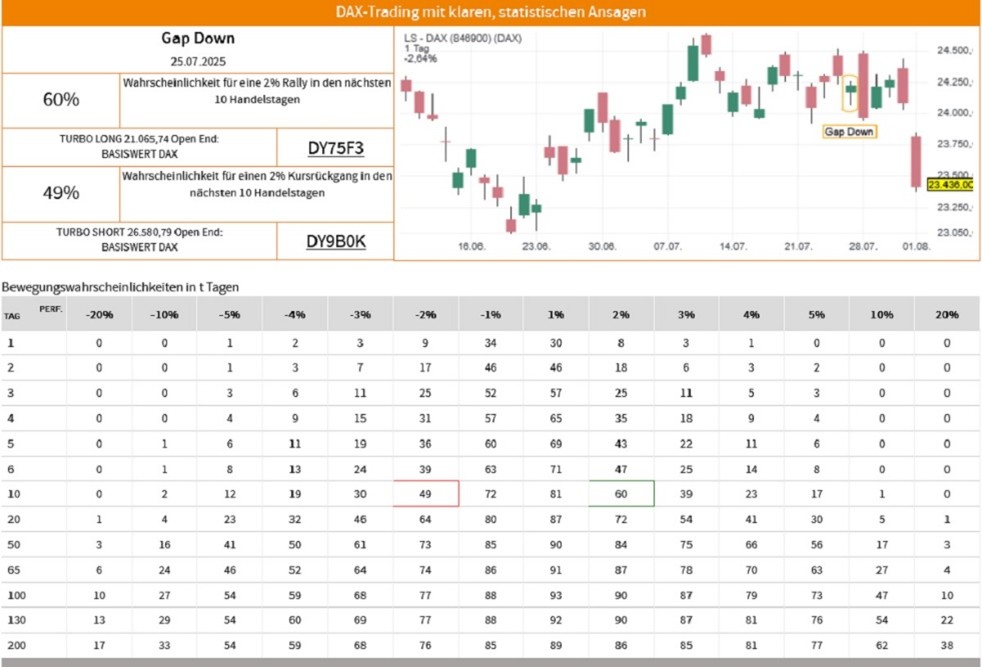Click the "41" cell in the day 50 row, -5% column
The image size is (982, 667).
pyautogui.click(x=230, y=545)
